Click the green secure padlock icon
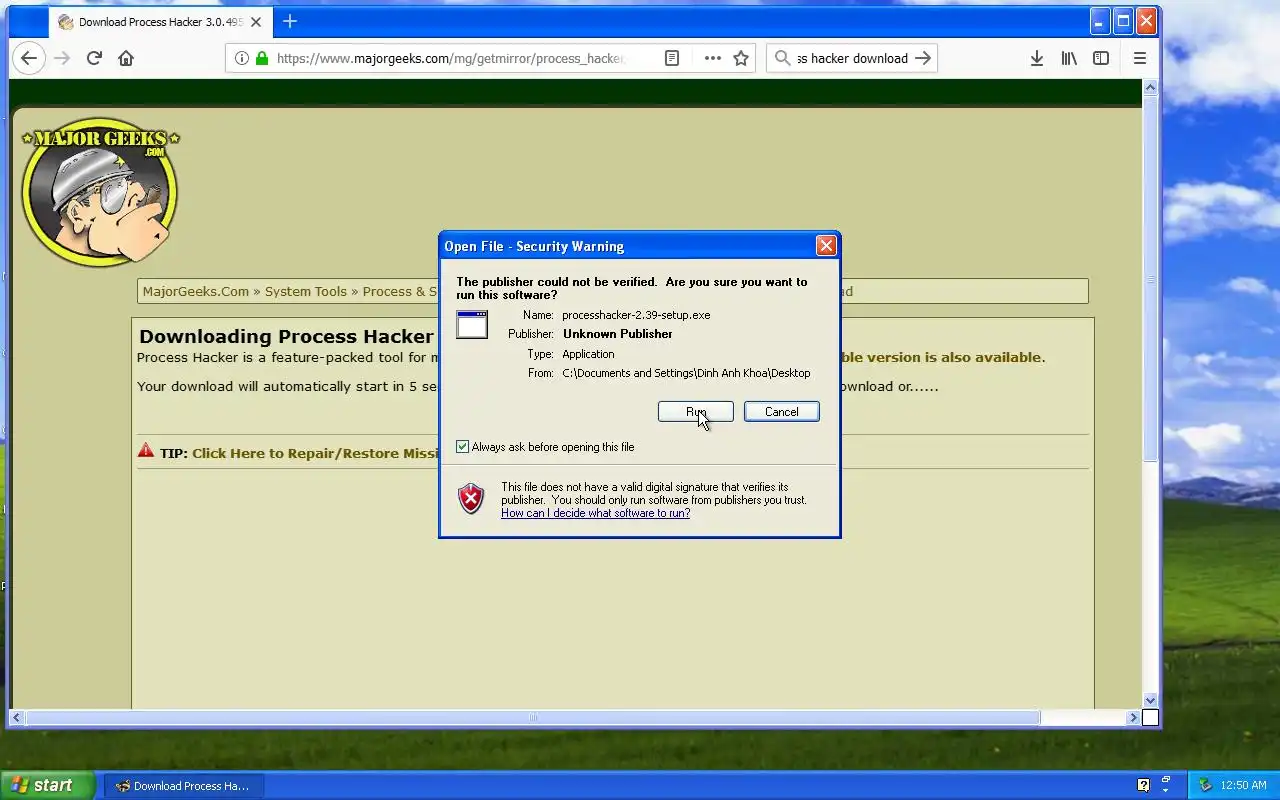 [x=262, y=58]
